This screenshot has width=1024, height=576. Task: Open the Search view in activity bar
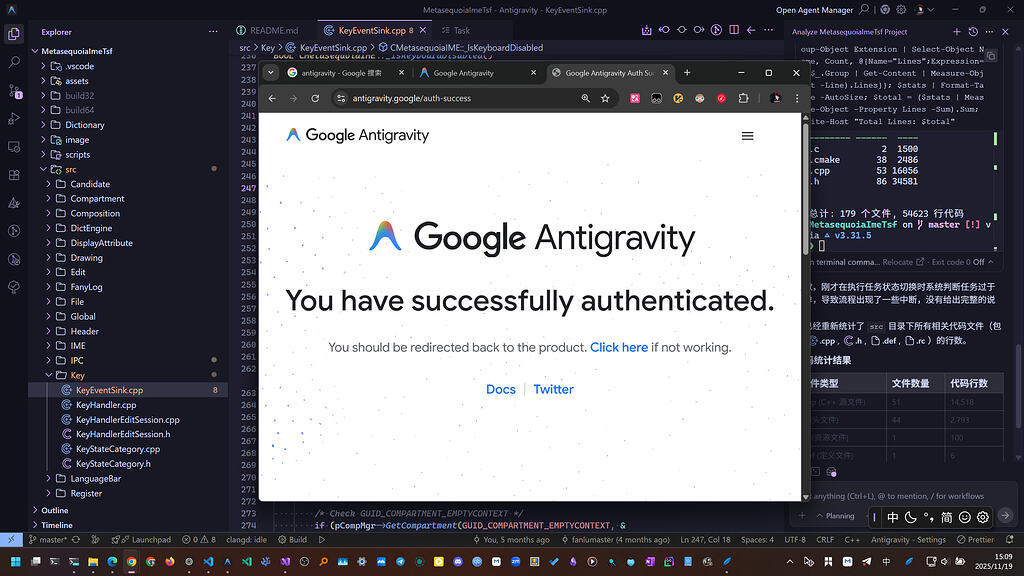tap(14, 62)
